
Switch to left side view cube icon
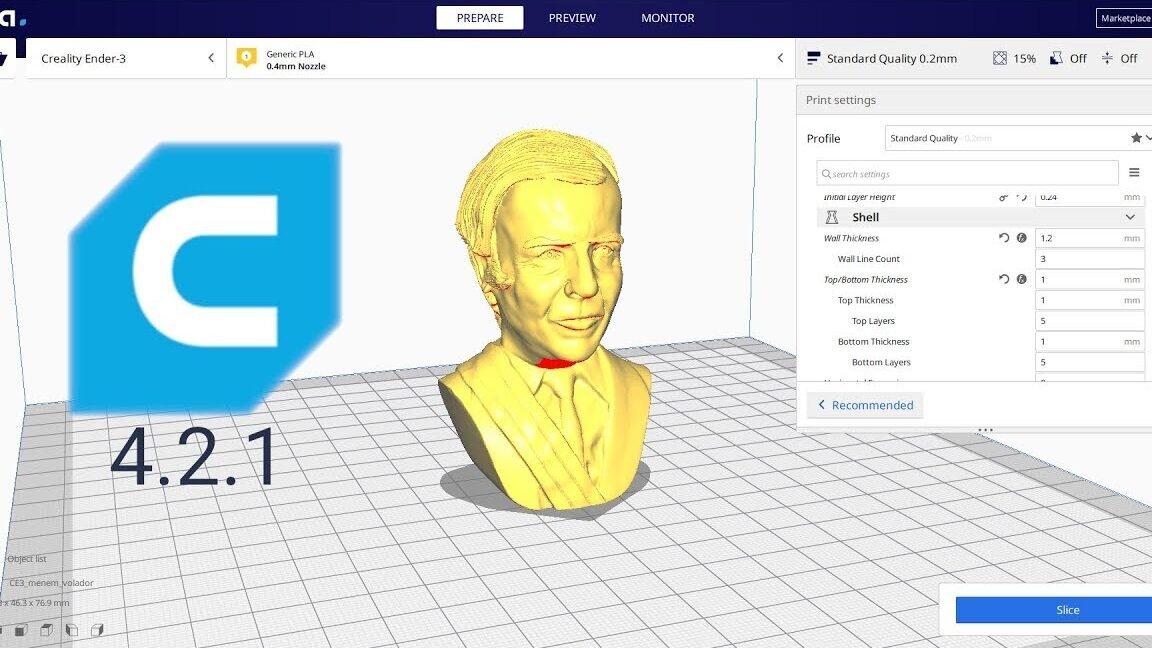pos(72,630)
